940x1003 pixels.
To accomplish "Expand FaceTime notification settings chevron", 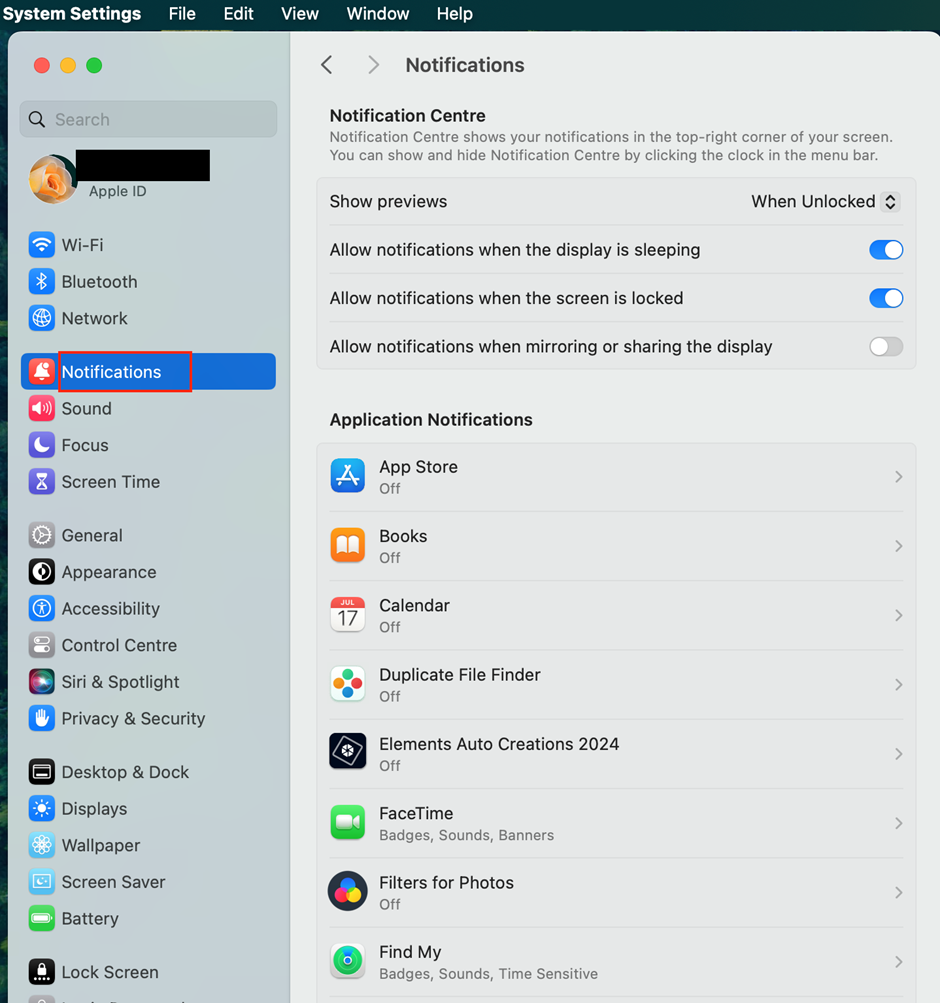I will [x=898, y=823].
